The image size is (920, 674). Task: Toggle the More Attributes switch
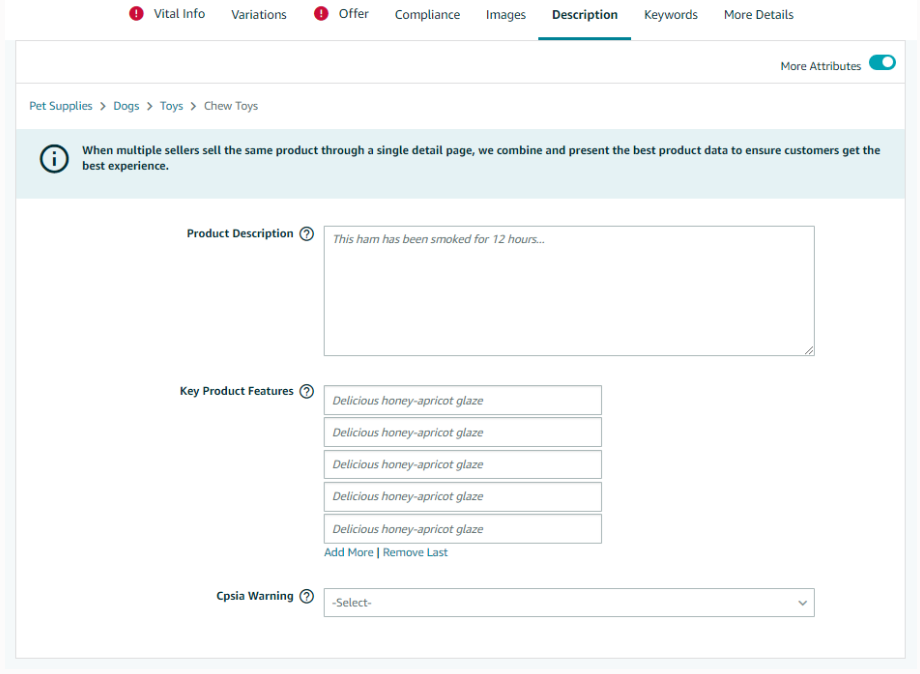(x=882, y=62)
